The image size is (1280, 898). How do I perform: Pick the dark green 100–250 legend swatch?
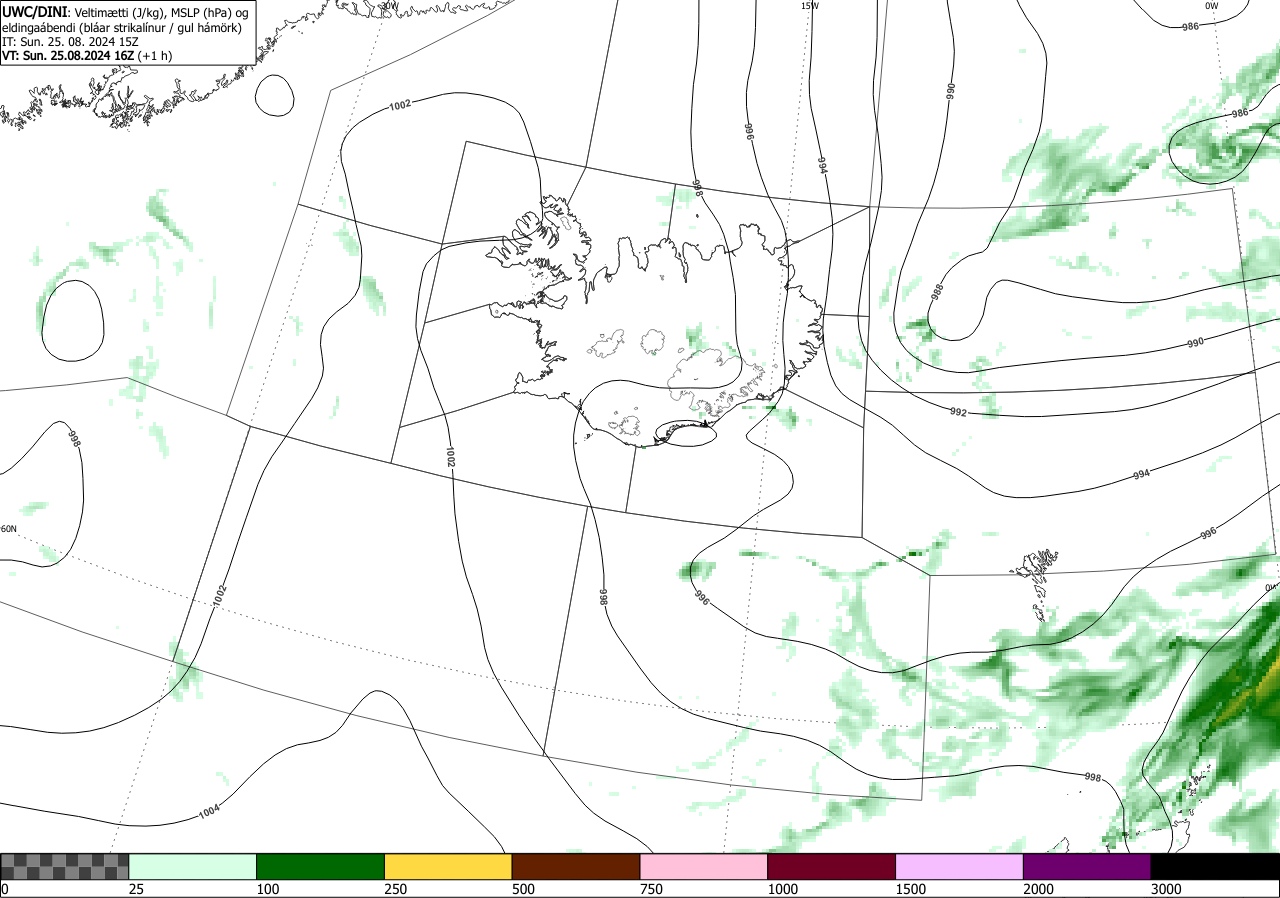coord(321,866)
